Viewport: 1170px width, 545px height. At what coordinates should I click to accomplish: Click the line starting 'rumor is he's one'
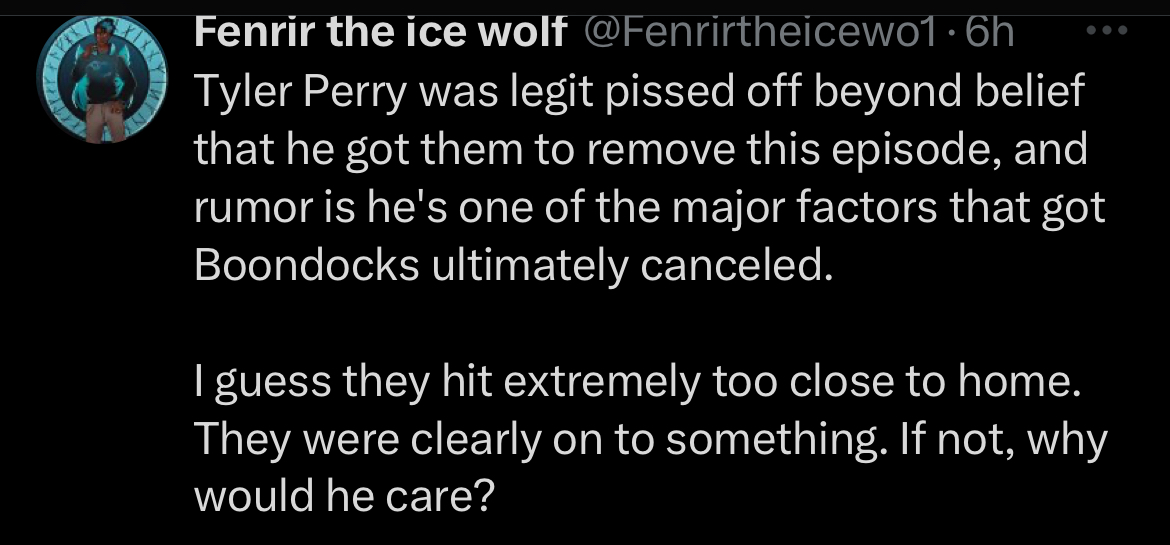(649, 208)
